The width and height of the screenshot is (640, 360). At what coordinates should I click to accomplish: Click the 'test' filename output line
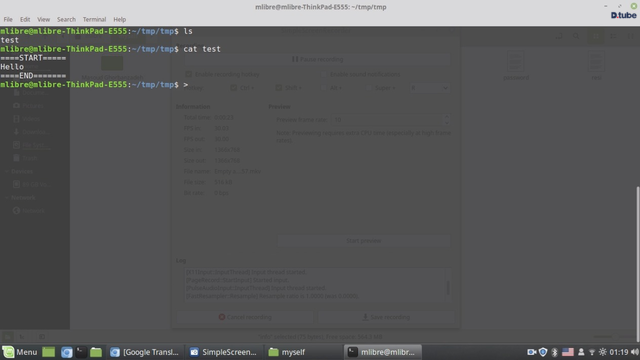click(x=9, y=40)
